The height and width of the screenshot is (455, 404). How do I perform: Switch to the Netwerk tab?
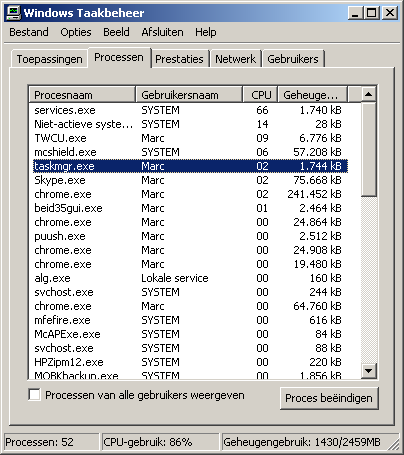[x=235, y=59]
